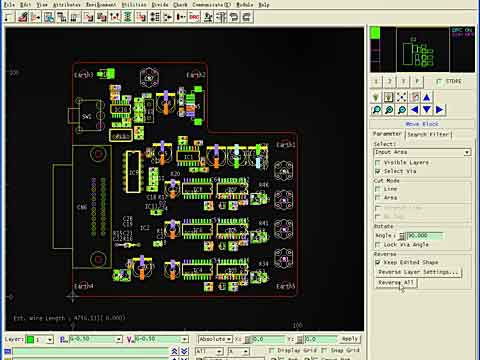Click the red eraser-like toolbar icon

click(23, 17)
